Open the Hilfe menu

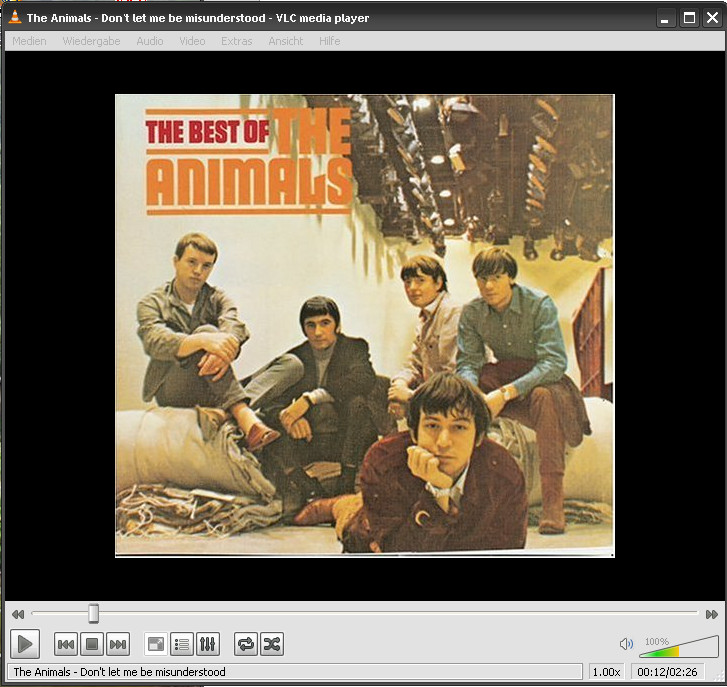(x=330, y=41)
